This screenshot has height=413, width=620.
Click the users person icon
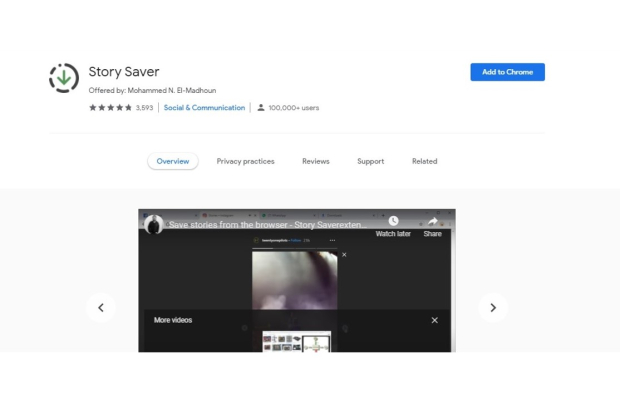[261, 108]
